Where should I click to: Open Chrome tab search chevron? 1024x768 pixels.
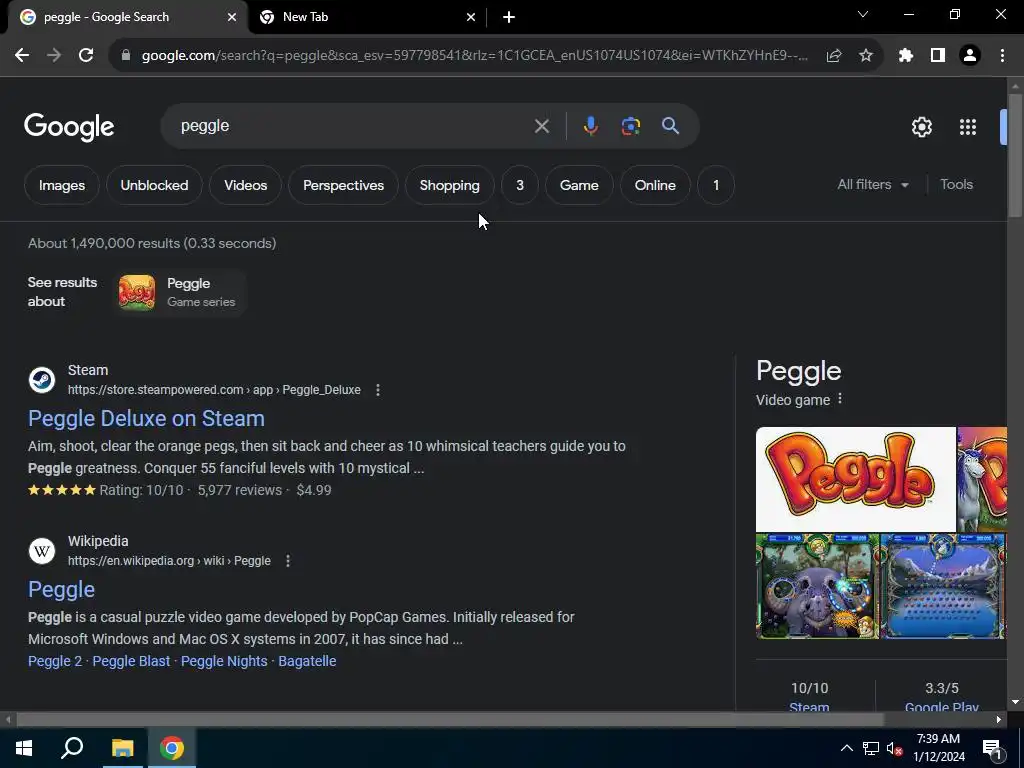863,14
